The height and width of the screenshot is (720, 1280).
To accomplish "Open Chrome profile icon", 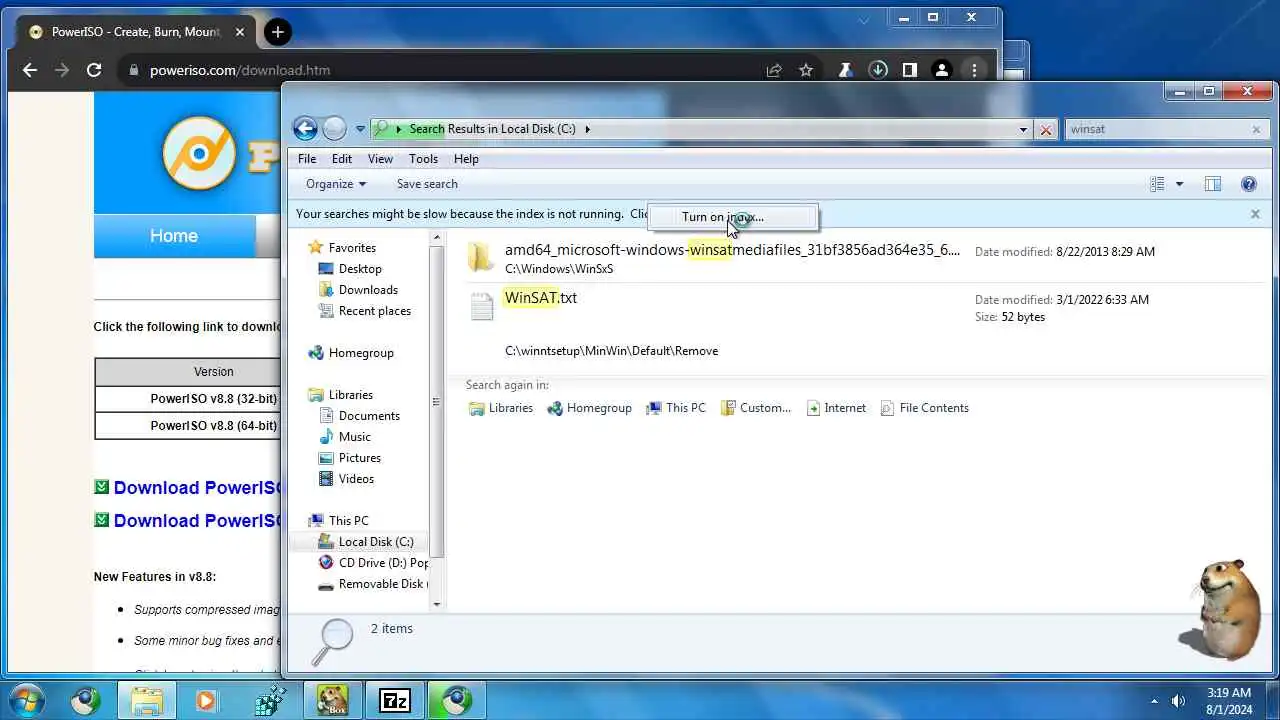I will pos(941,70).
